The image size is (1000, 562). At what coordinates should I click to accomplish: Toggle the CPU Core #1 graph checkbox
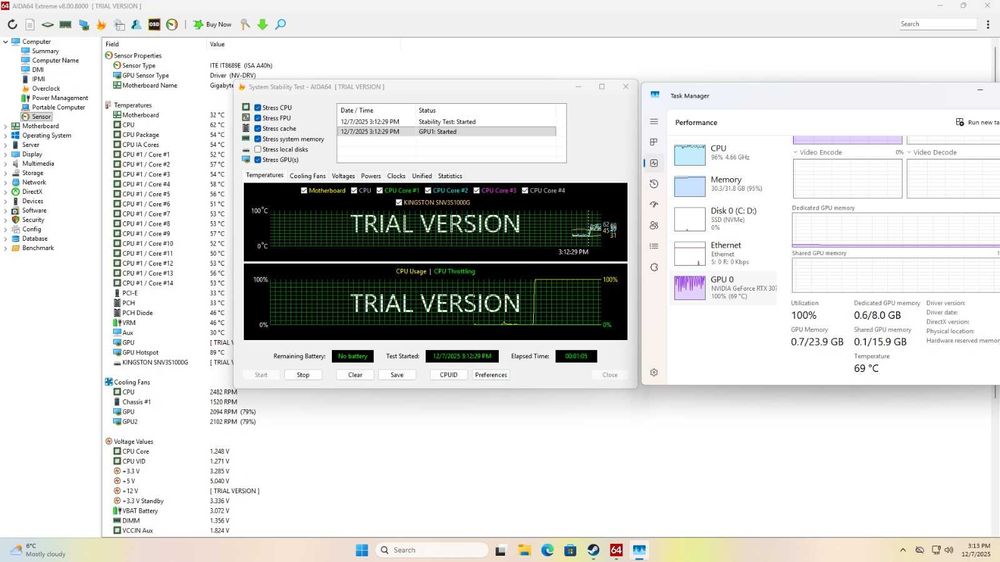[x=379, y=190]
